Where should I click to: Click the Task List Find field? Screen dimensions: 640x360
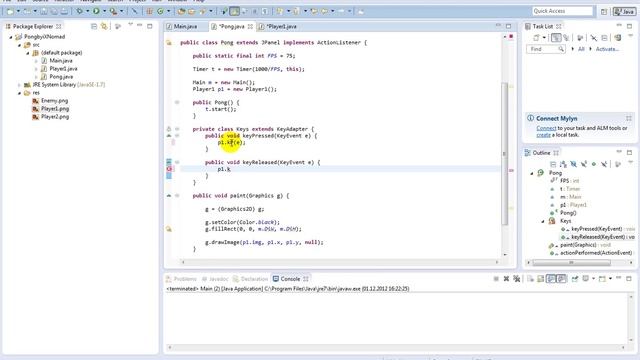(546, 49)
